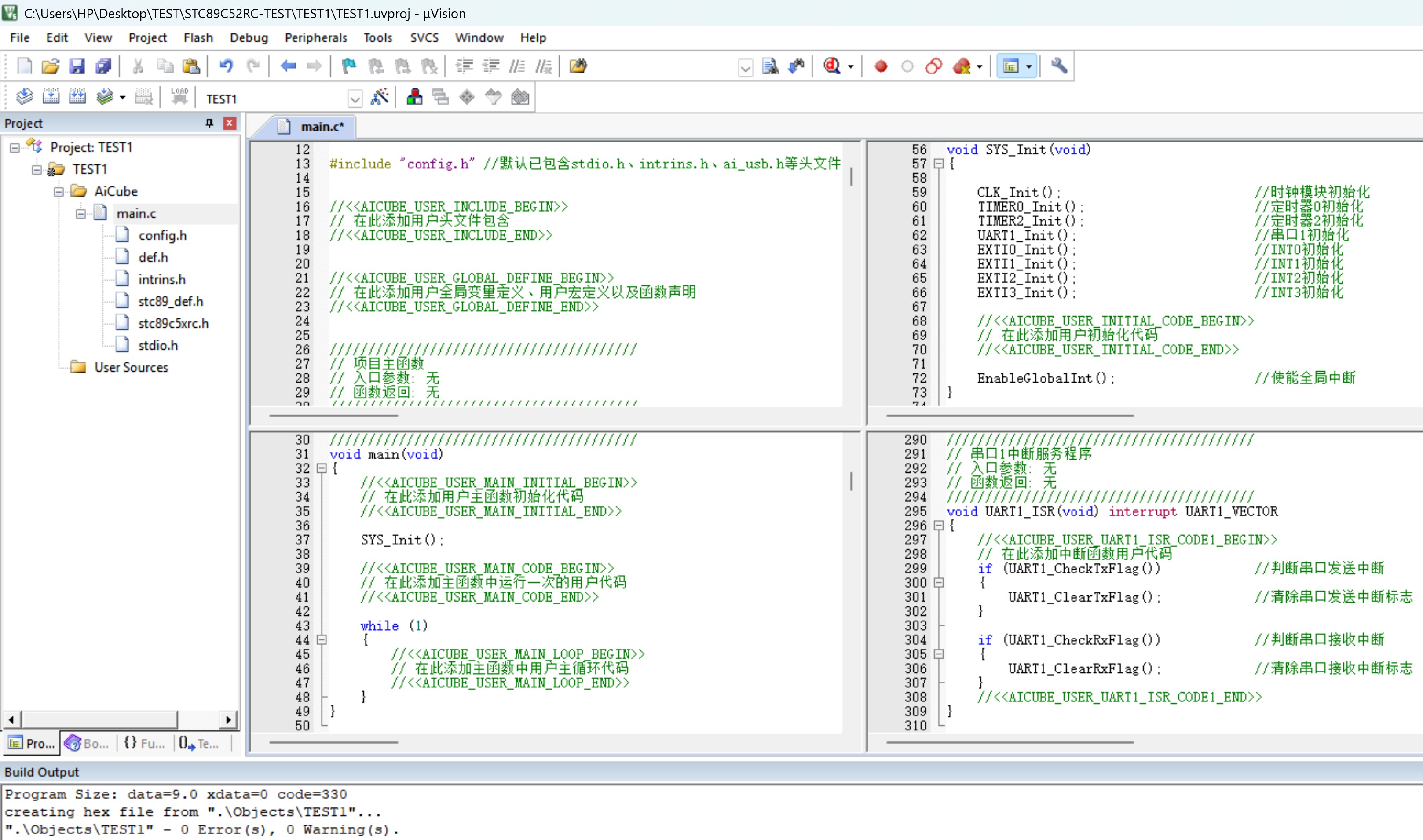Open the Pack Installer icon
The width and height of the screenshot is (1423, 840).
tap(519, 97)
